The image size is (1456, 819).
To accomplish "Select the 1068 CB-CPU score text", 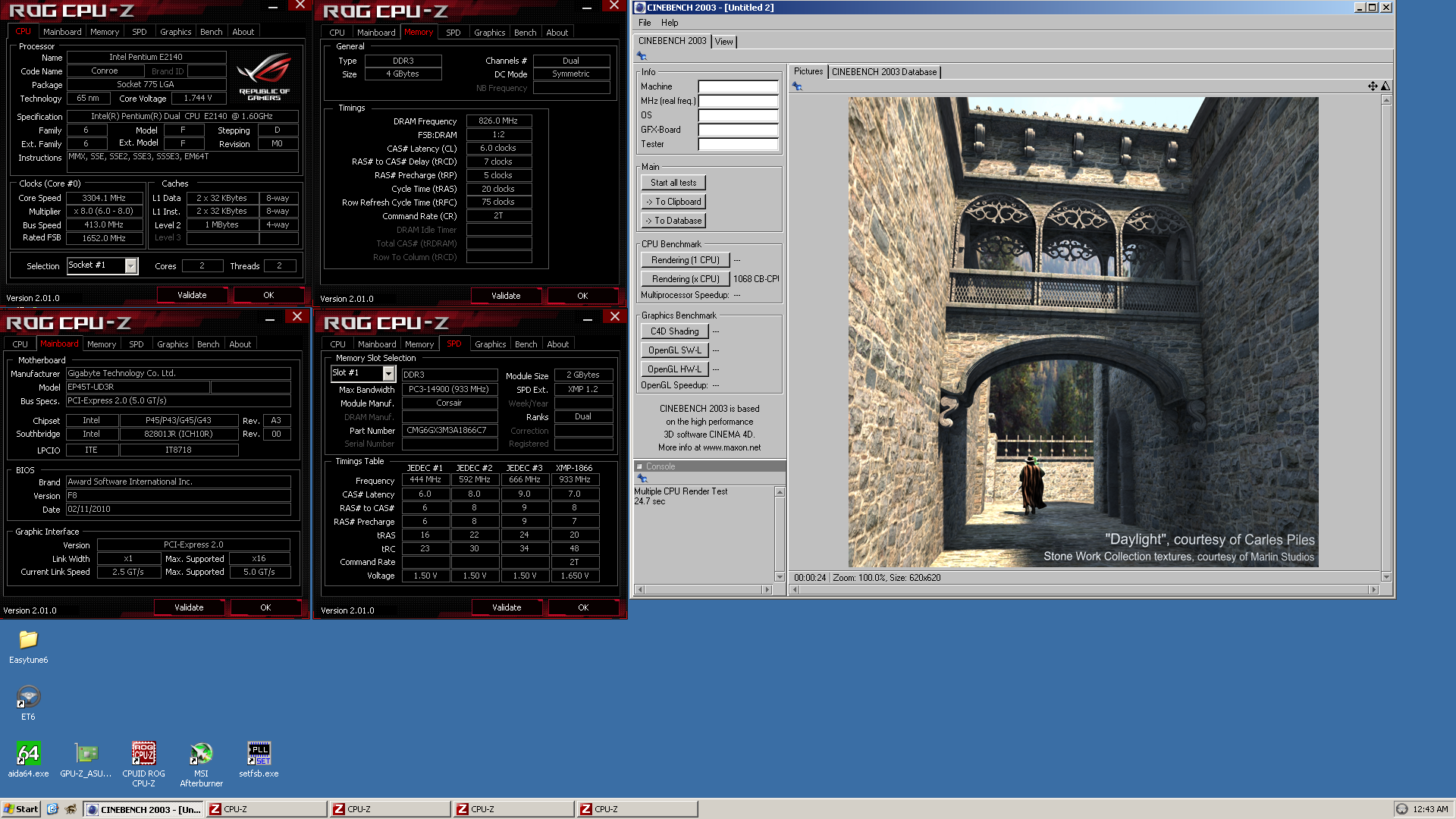I will pyautogui.click(x=756, y=279).
